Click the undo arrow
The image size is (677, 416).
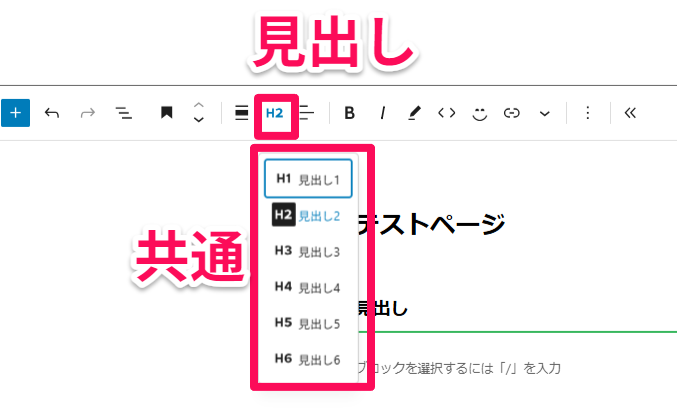[x=52, y=113]
